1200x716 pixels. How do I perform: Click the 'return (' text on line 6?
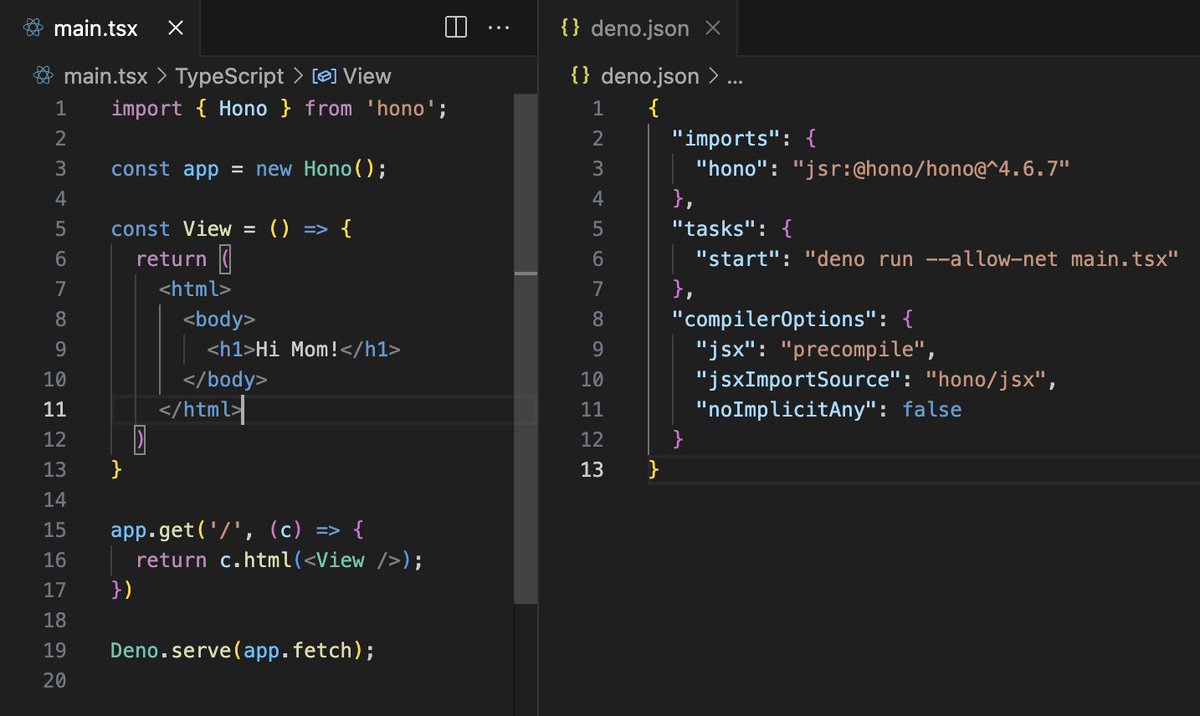pos(184,259)
